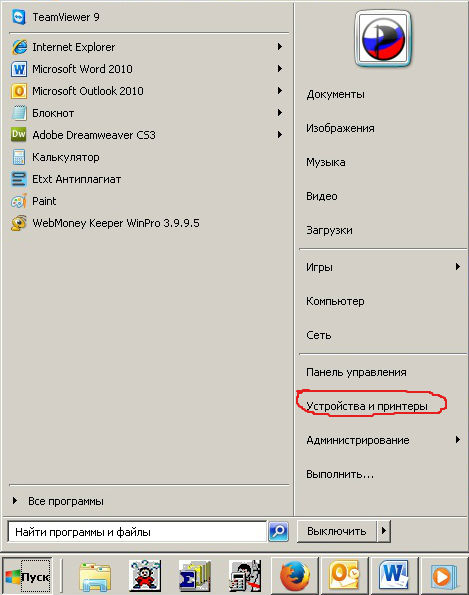Launch Etxt Антиплагиат program icon

point(19,179)
